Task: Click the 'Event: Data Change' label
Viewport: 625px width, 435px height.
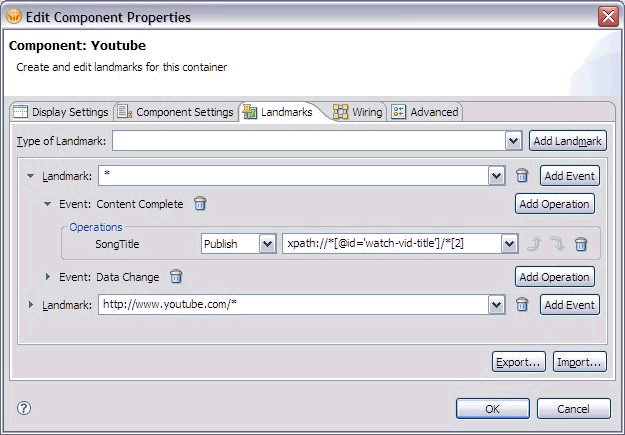Action: (109, 277)
